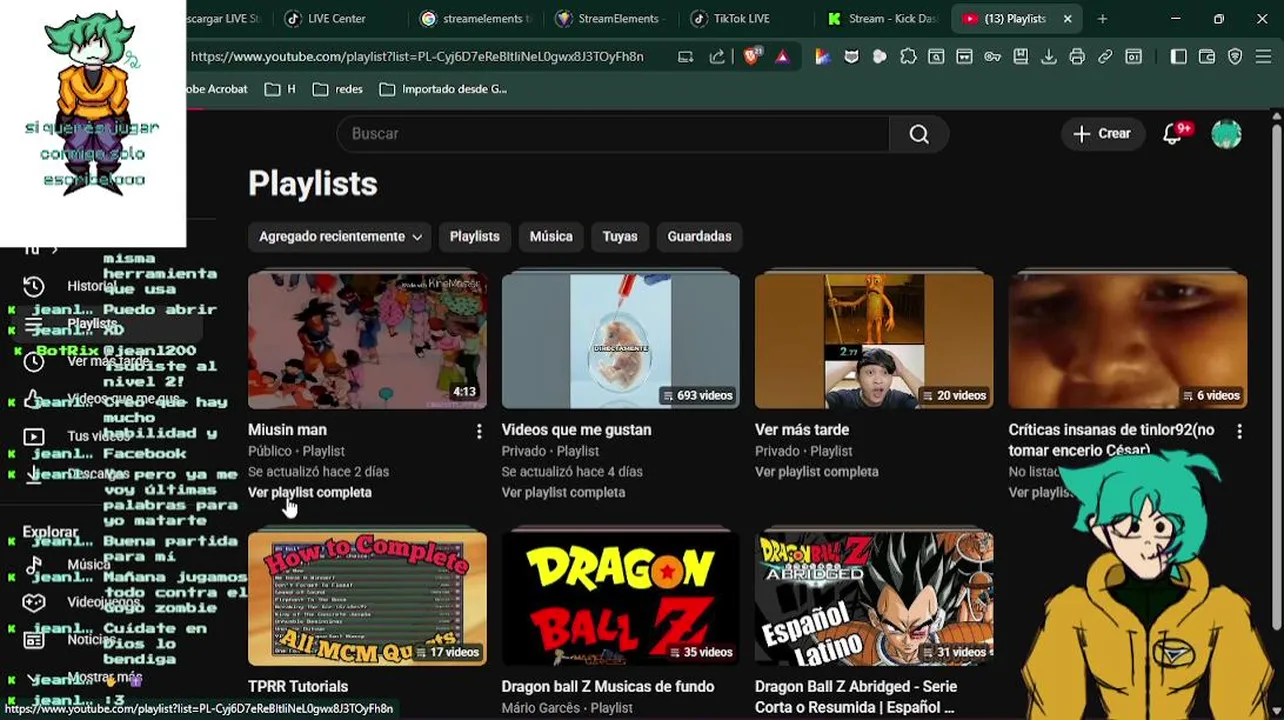The height and width of the screenshot is (720, 1284).
Task: Open Dragon ball Z Musicas de fundo title
Action: pos(608,687)
